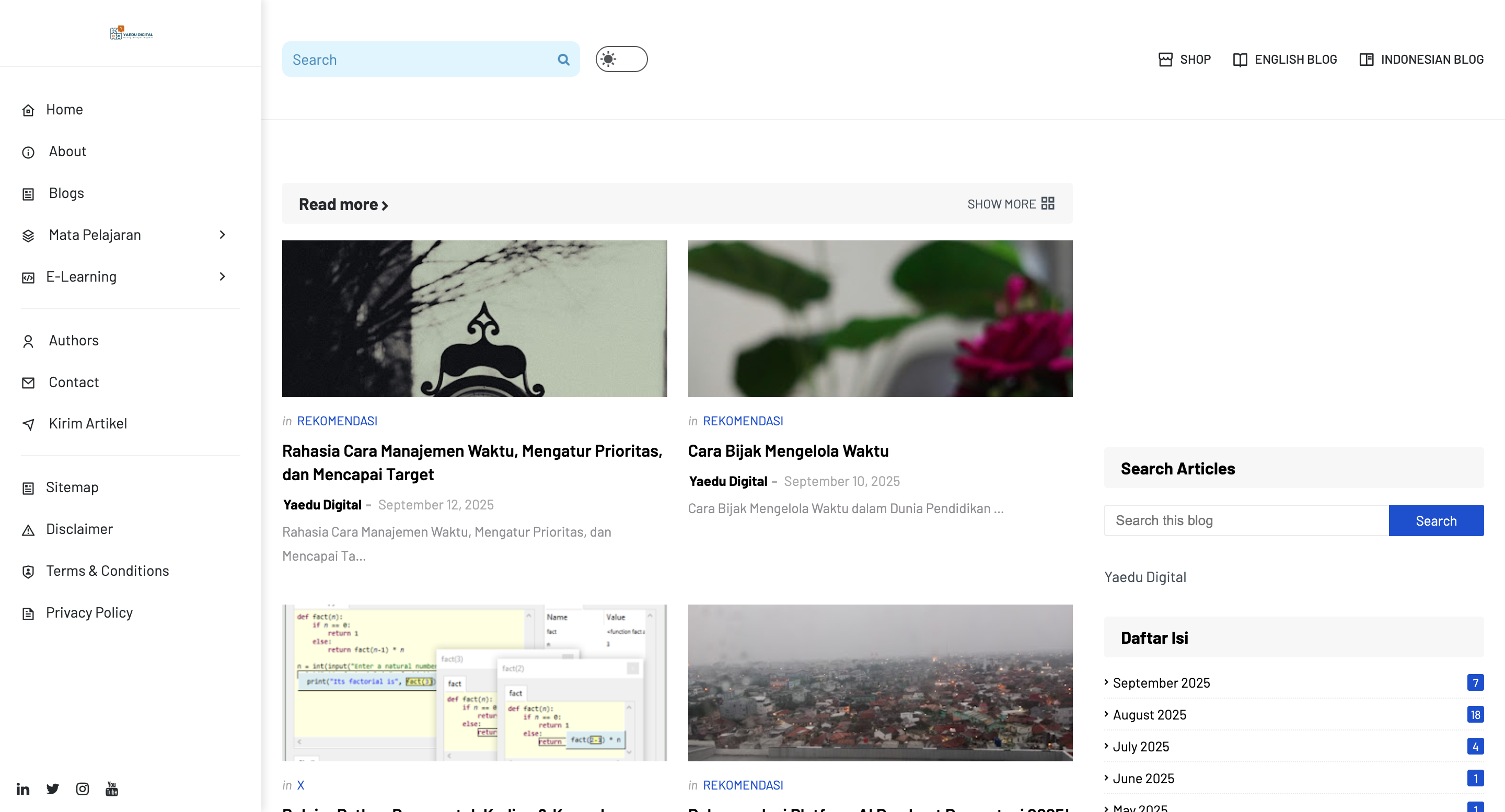Click the Instagram icon at sidebar bottom
The image size is (1505, 812).
point(83,788)
